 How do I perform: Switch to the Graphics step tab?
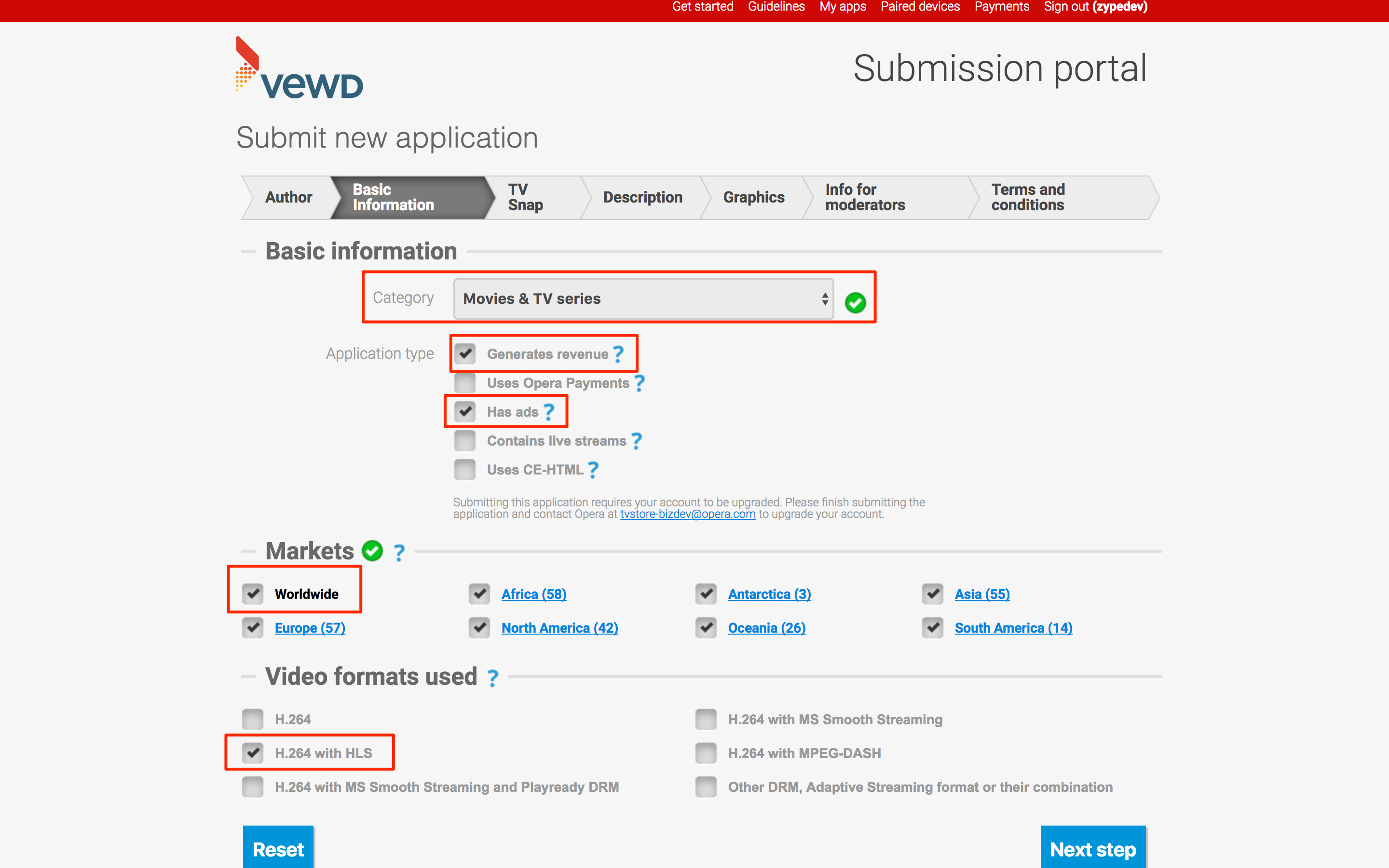(754, 198)
